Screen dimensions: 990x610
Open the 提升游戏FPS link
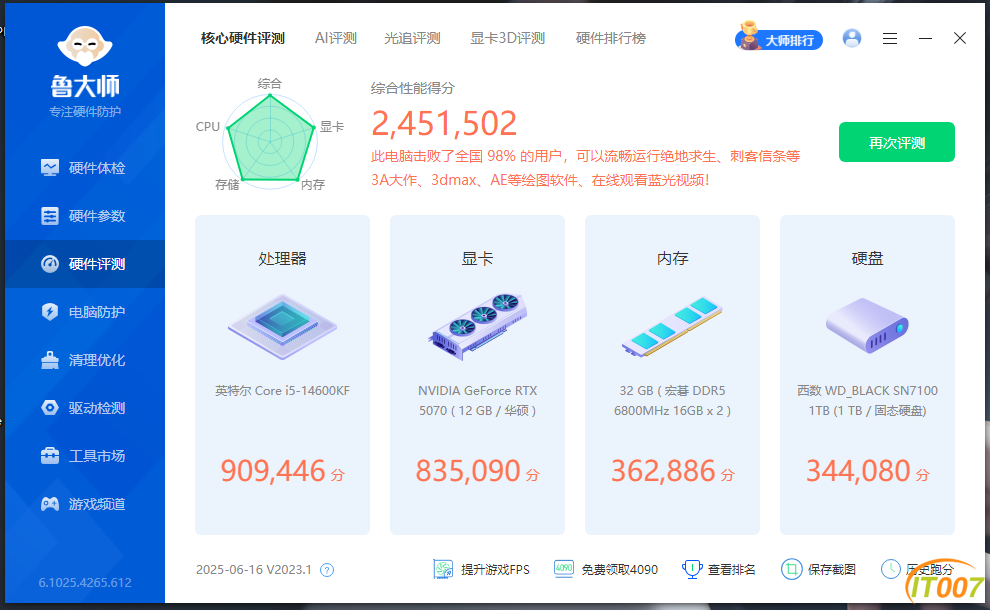point(495,570)
